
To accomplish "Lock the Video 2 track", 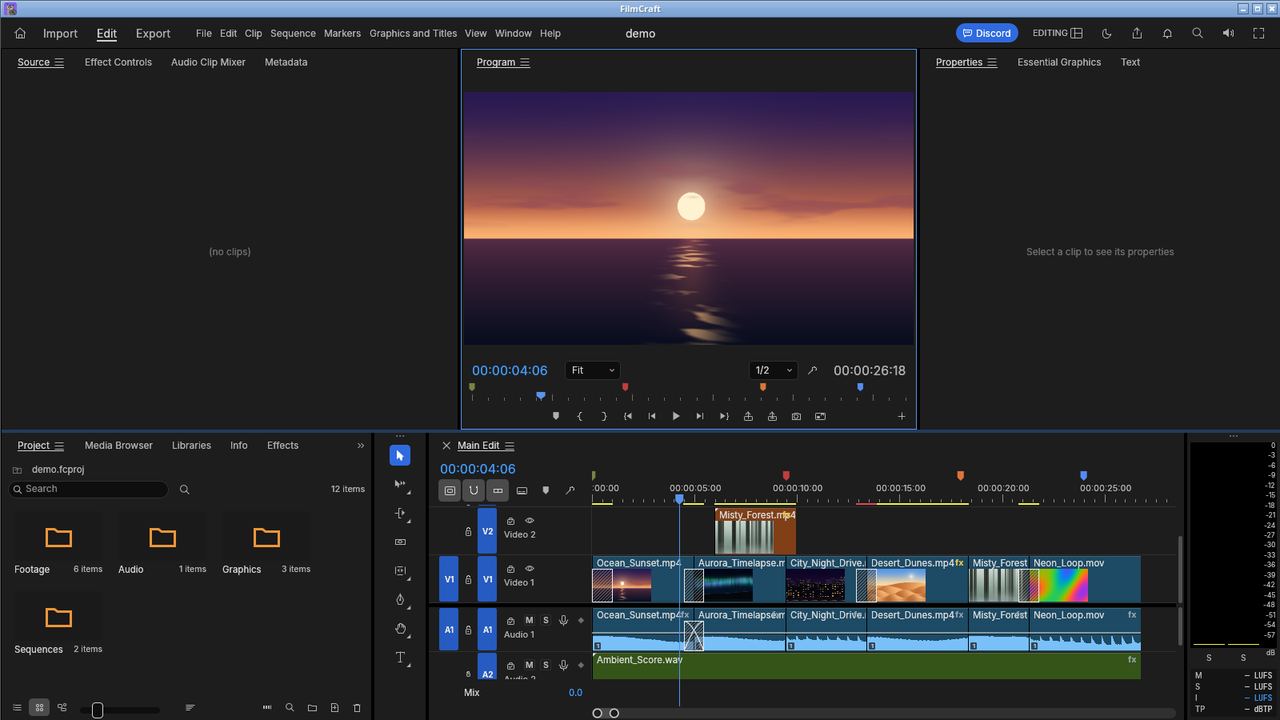I will [468, 532].
